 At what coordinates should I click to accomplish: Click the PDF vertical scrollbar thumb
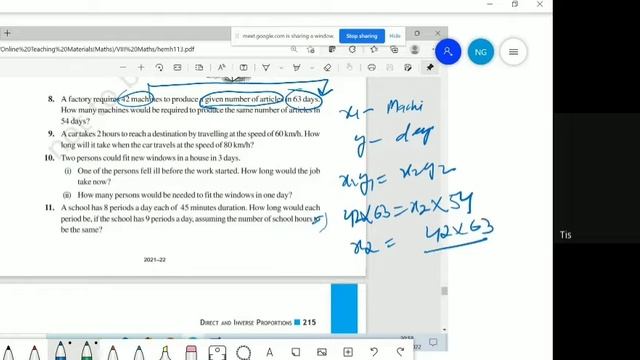444,291
